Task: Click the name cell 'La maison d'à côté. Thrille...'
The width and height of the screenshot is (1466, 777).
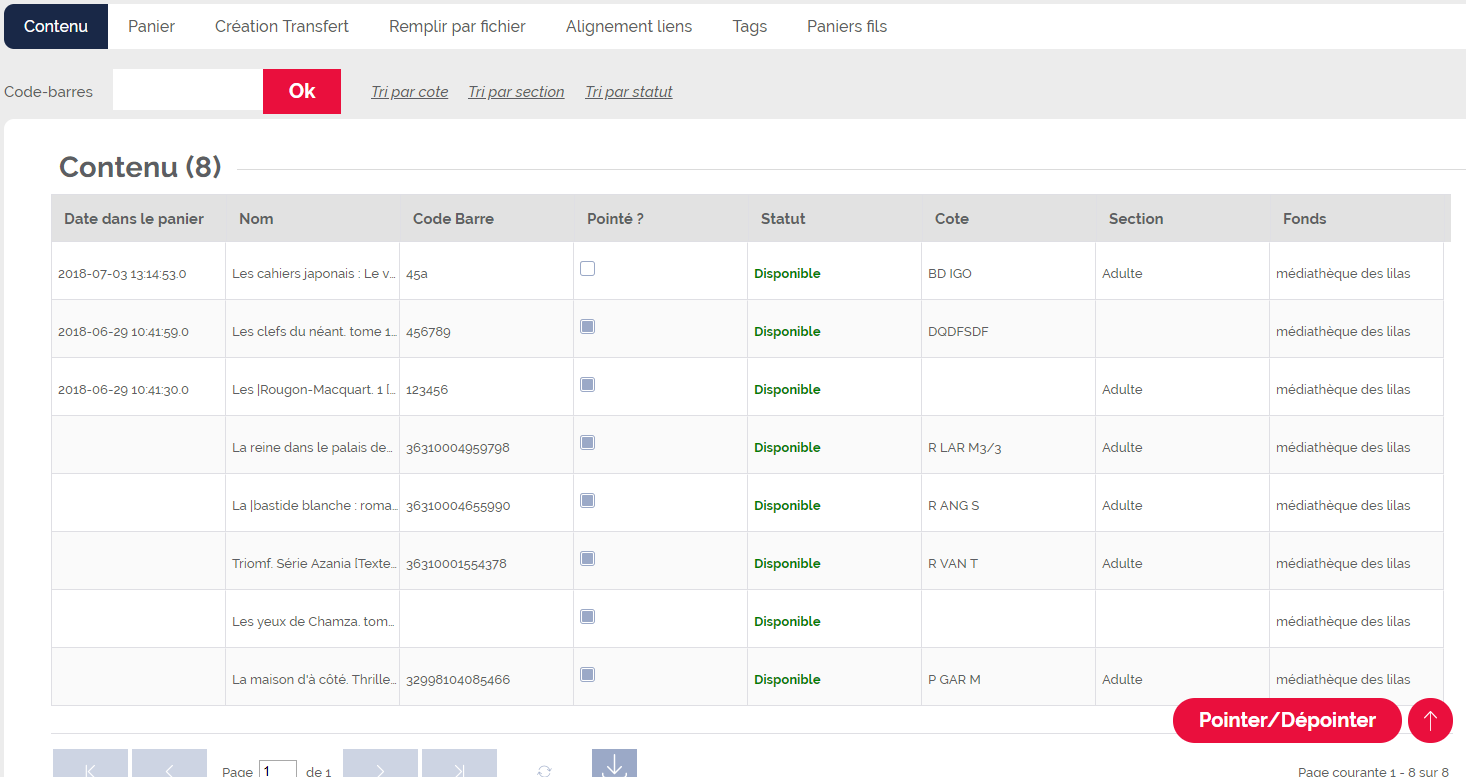Action: pyautogui.click(x=312, y=679)
